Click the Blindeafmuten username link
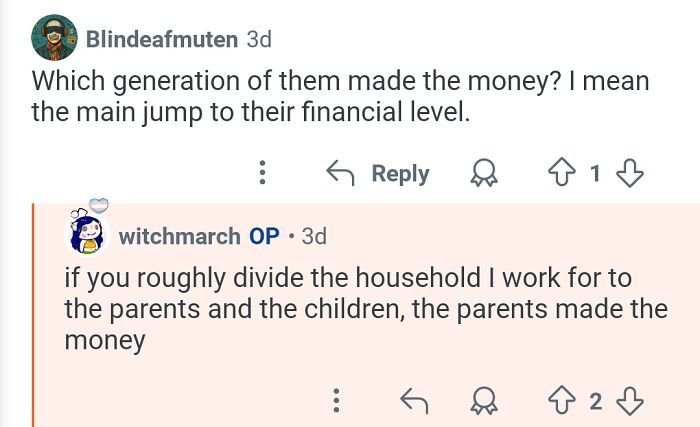700x427 pixels. [162, 39]
